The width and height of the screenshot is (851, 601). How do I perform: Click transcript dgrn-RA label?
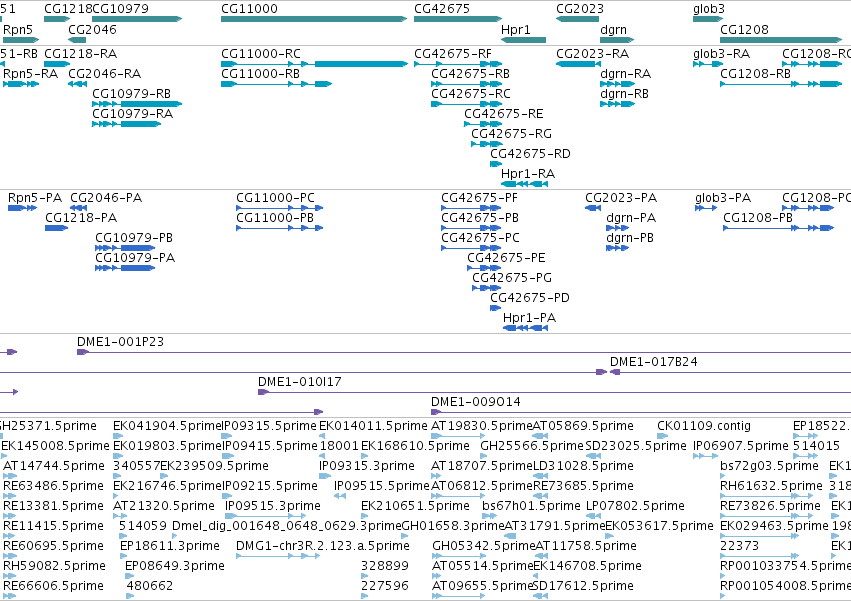625,73
